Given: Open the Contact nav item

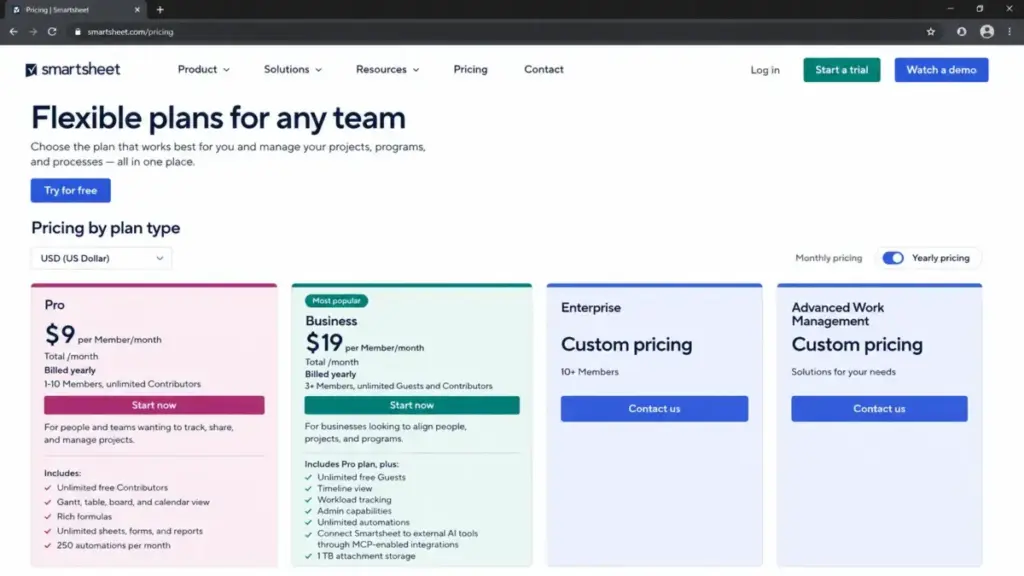Looking at the screenshot, I should tap(543, 69).
